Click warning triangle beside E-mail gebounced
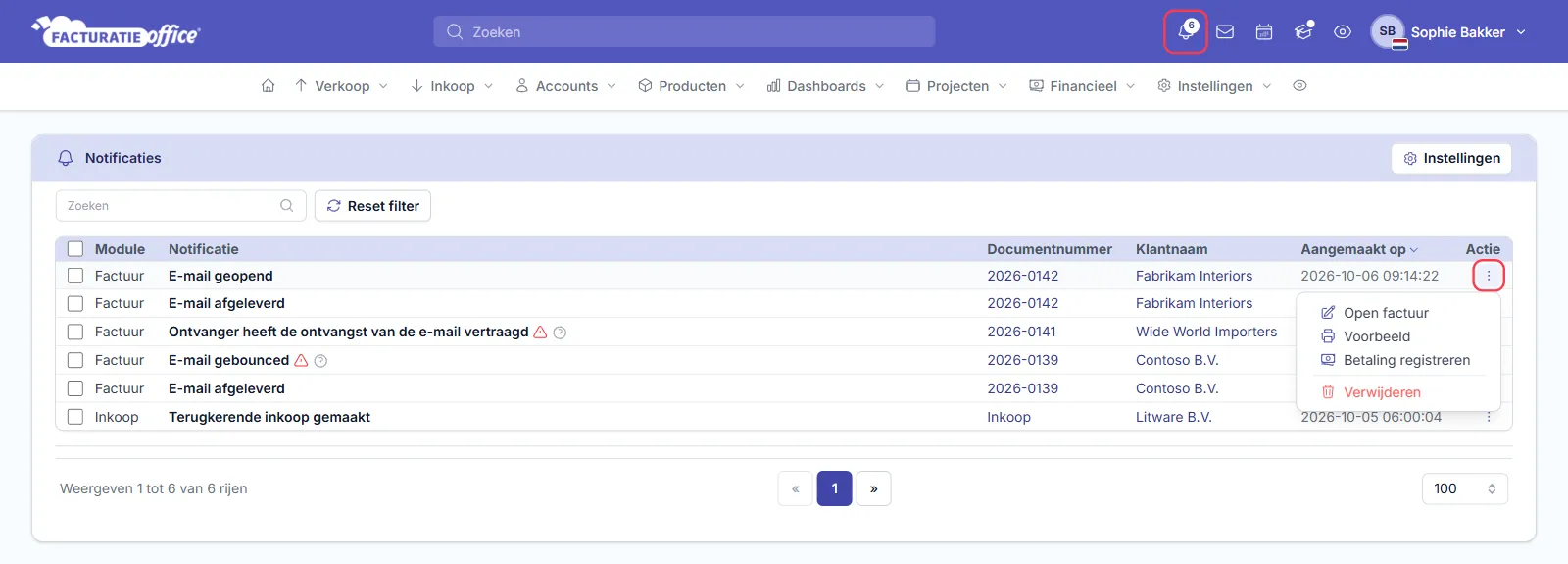The image size is (1568, 564). pos(301,360)
